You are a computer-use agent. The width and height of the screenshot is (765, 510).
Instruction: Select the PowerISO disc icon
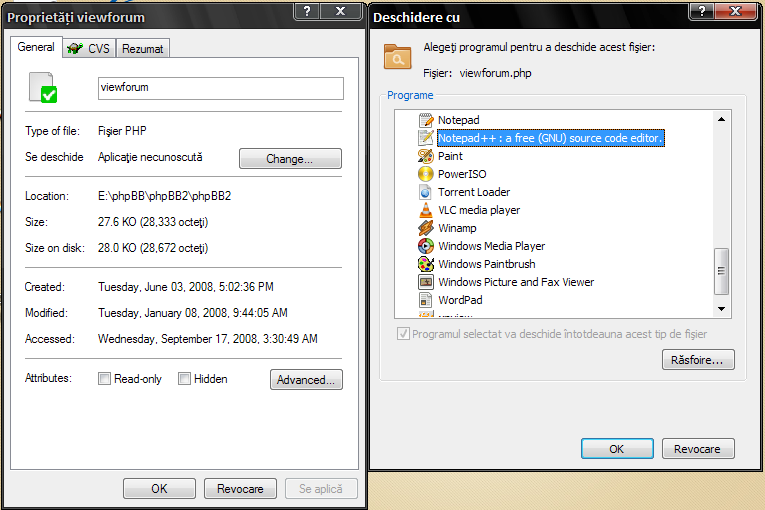click(x=426, y=174)
